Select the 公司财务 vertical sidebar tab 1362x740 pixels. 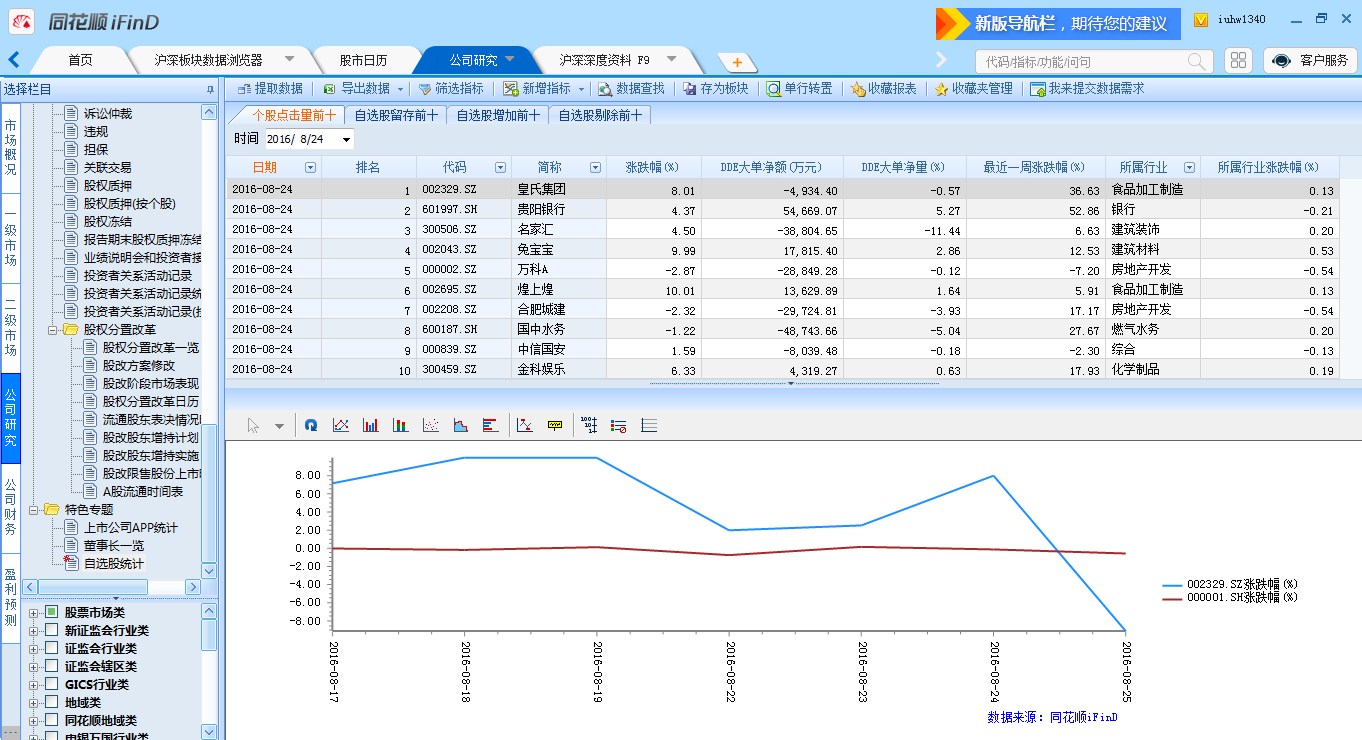10,508
